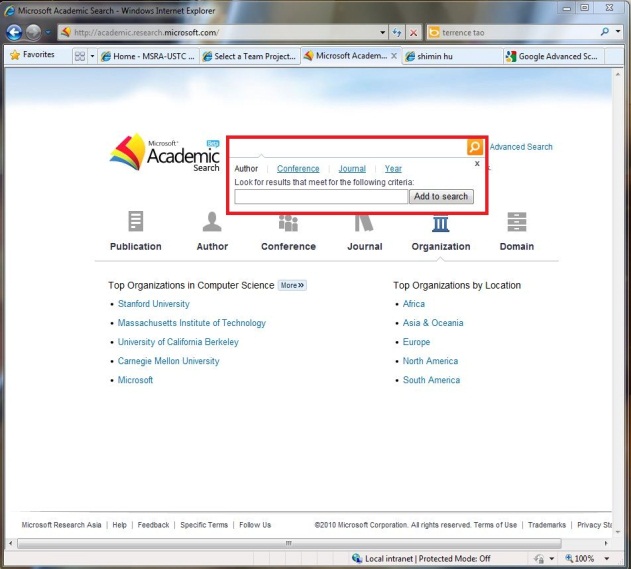Image resolution: width=631 pixels, height=569 pixels.
Task: Close the Microsoft Academic tab
Action: tap(394, 56)
